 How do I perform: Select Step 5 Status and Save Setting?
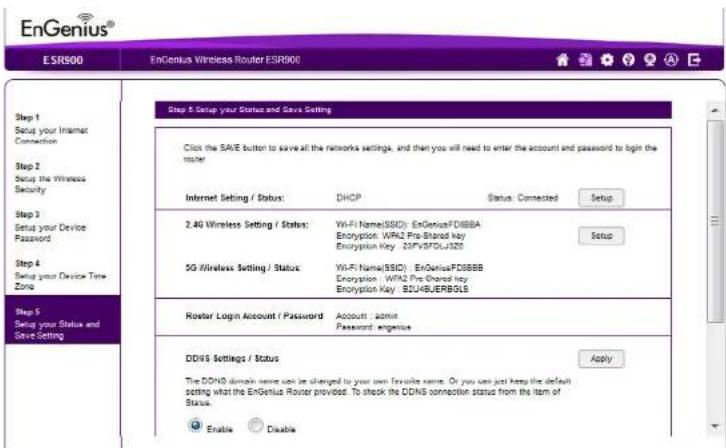(x=62, y=319)
